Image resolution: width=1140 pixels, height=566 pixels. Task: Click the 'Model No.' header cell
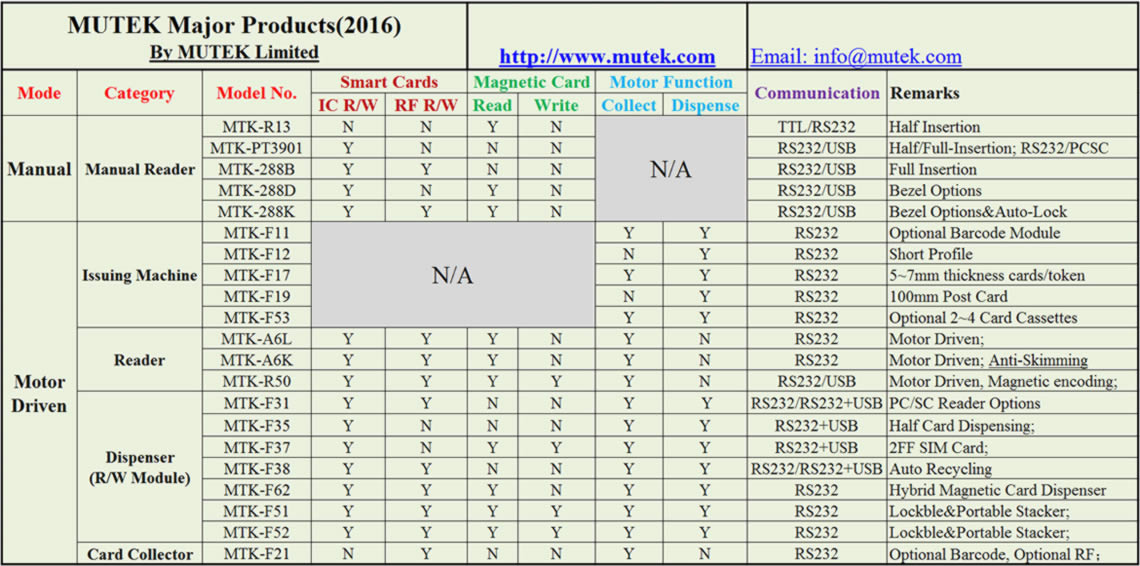click(257, 93)
